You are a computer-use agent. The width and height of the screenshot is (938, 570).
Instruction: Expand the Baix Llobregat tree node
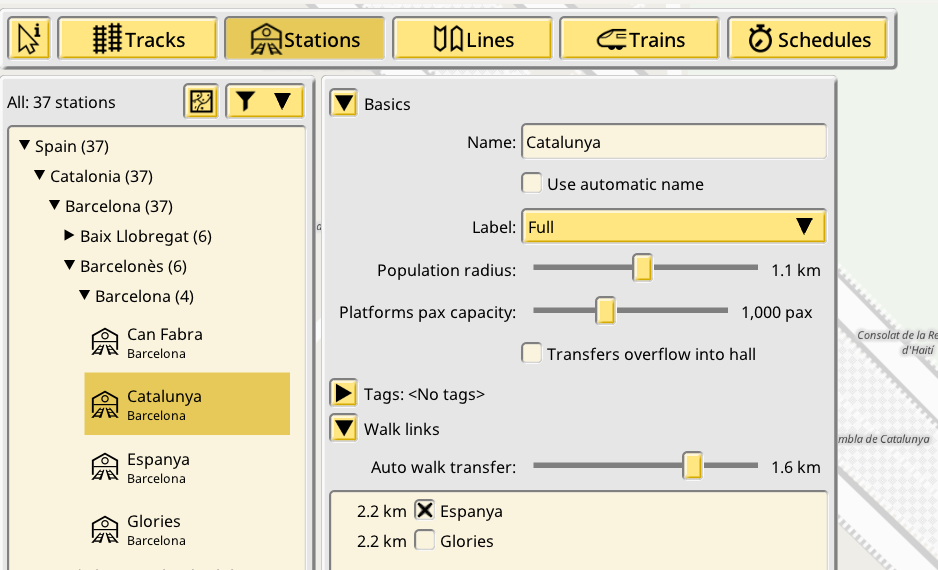click(x=69, y=236)
